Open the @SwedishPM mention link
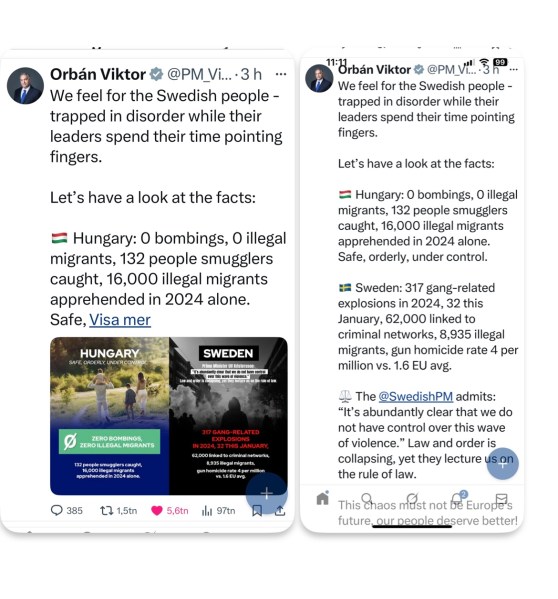 click(x=416, y=397)
